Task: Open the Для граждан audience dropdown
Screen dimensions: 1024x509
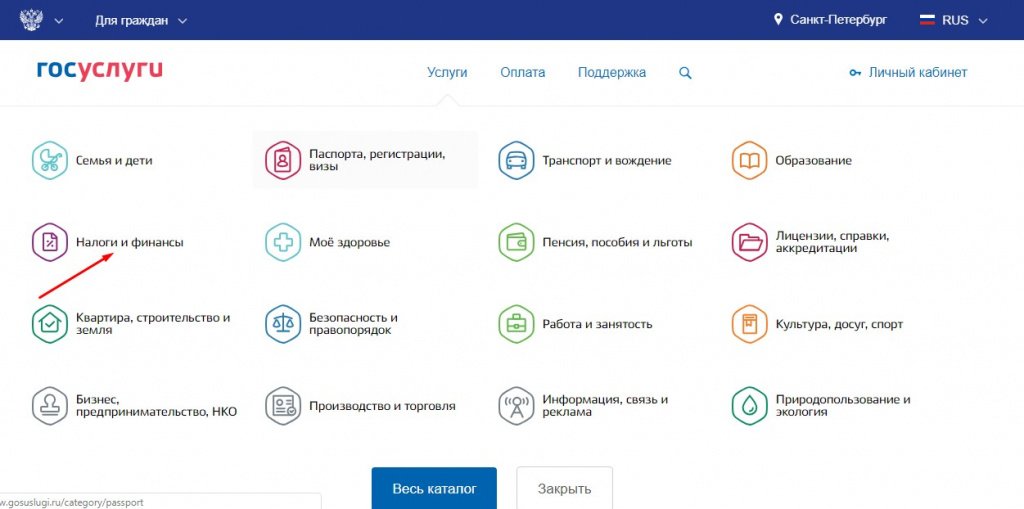Action: coord(141,20)
